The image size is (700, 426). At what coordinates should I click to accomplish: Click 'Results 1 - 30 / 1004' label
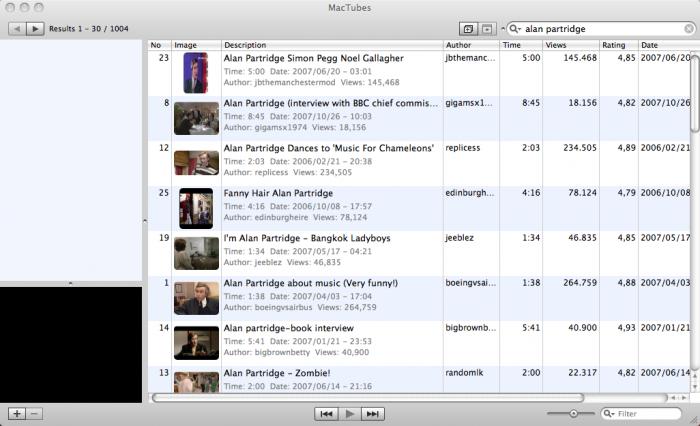coord(89,29)
